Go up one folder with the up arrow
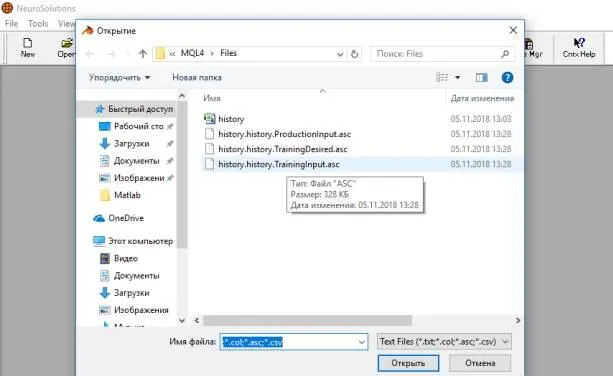Viewport: 613px width, 376px height. click(143, 54)
